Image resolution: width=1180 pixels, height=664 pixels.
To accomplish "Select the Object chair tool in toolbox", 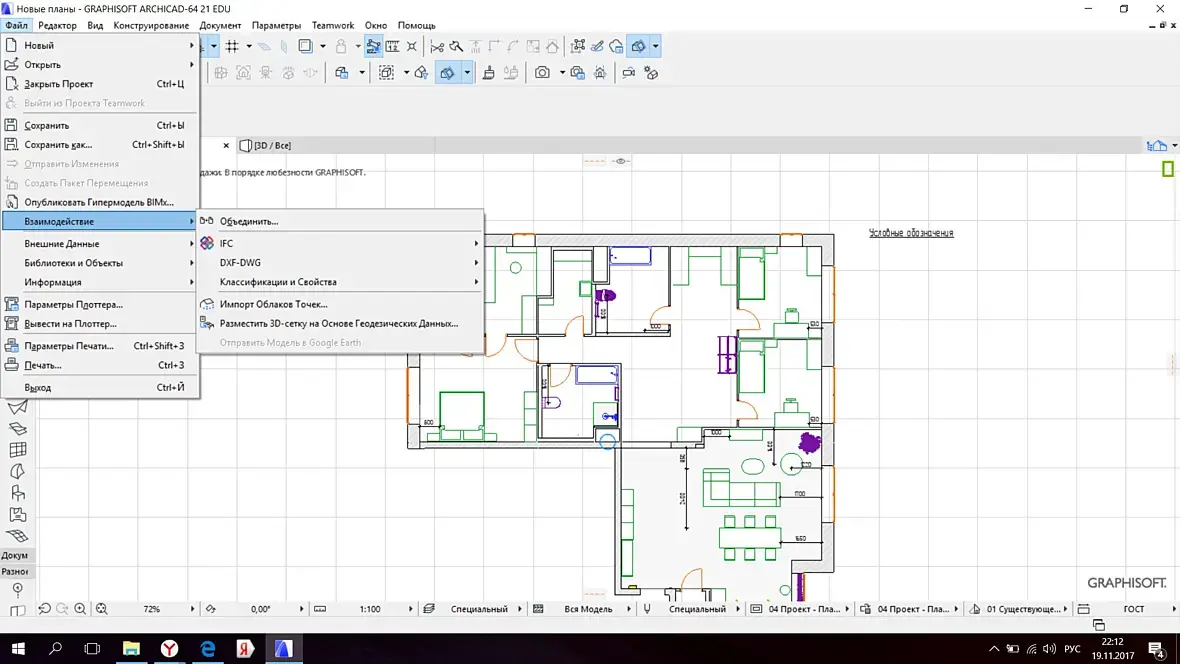I will click(x=17, y=493).
